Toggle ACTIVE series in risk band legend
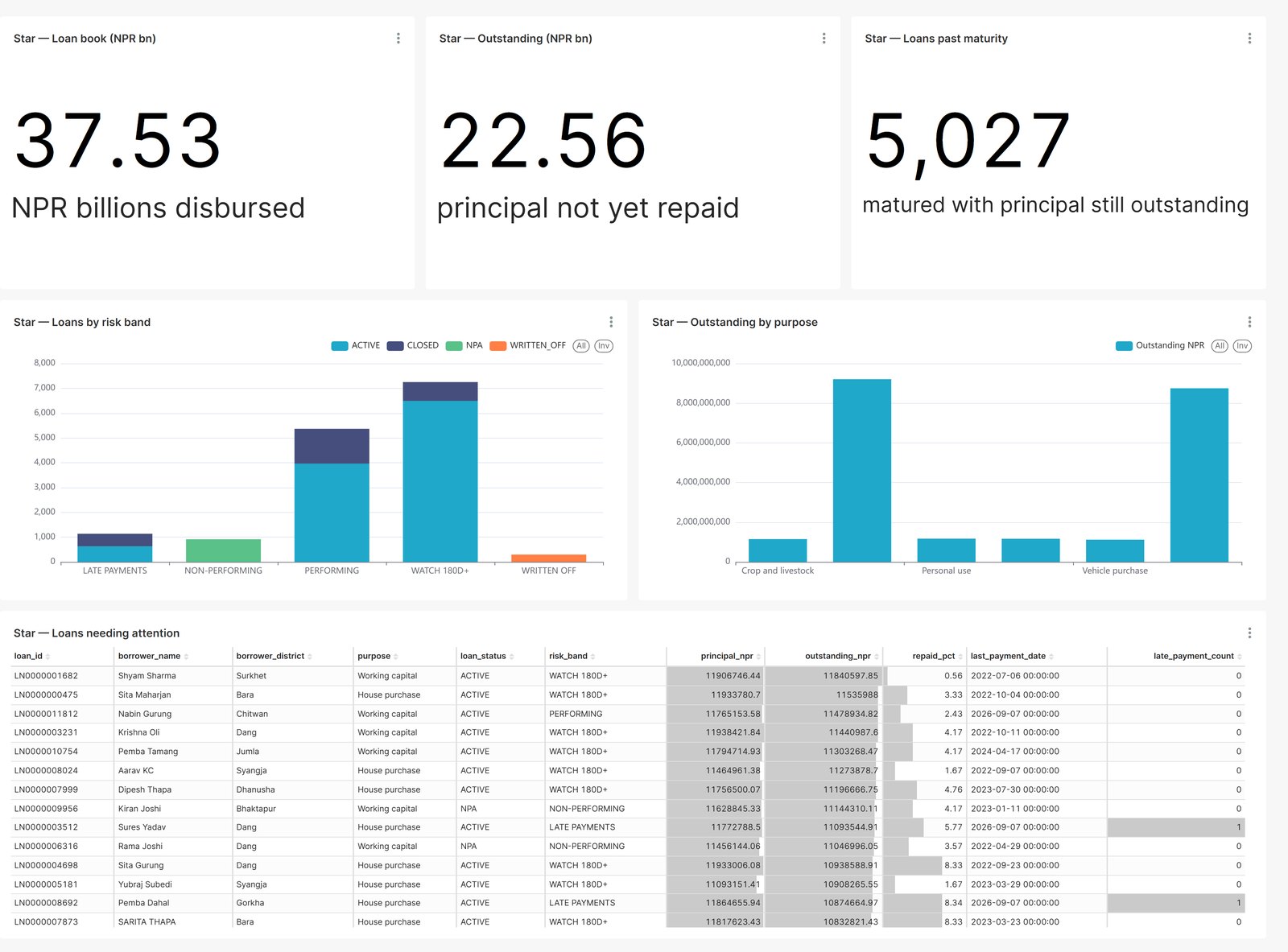 356,346
